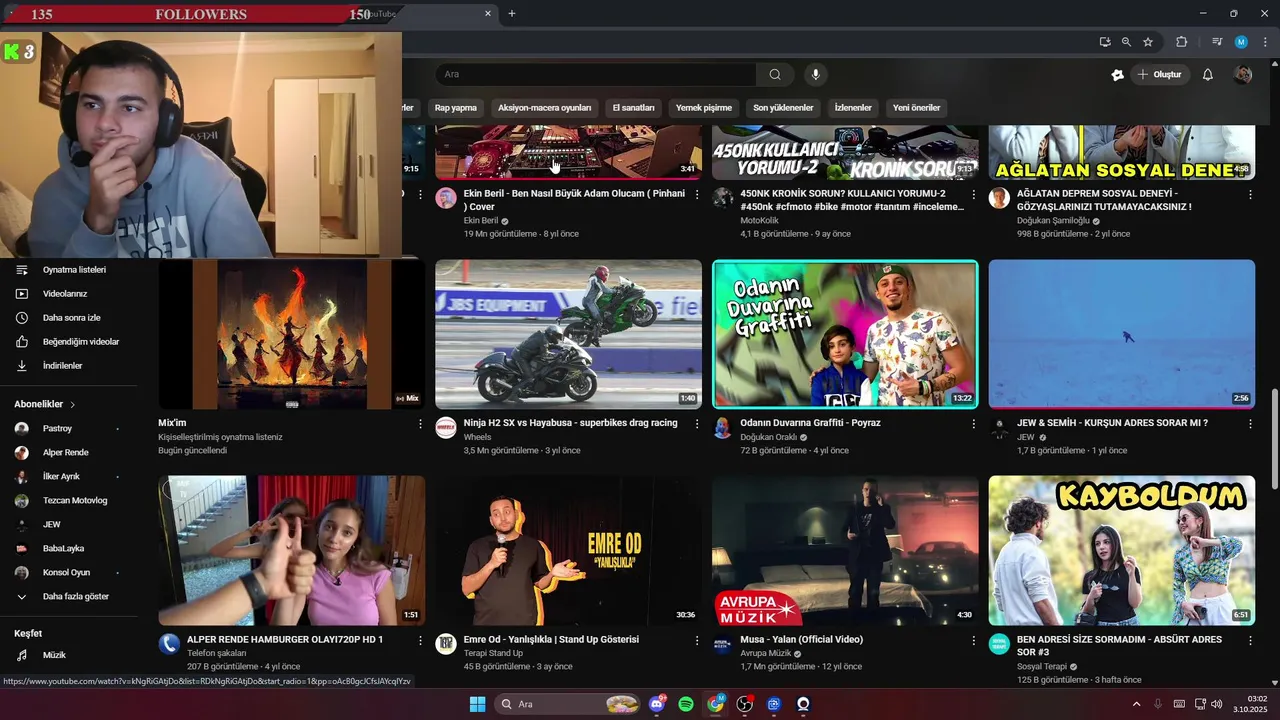Open Discord from the taskbar
Image resolution: width=1280 pixels, height=720 pixels.
click(657, 704)
